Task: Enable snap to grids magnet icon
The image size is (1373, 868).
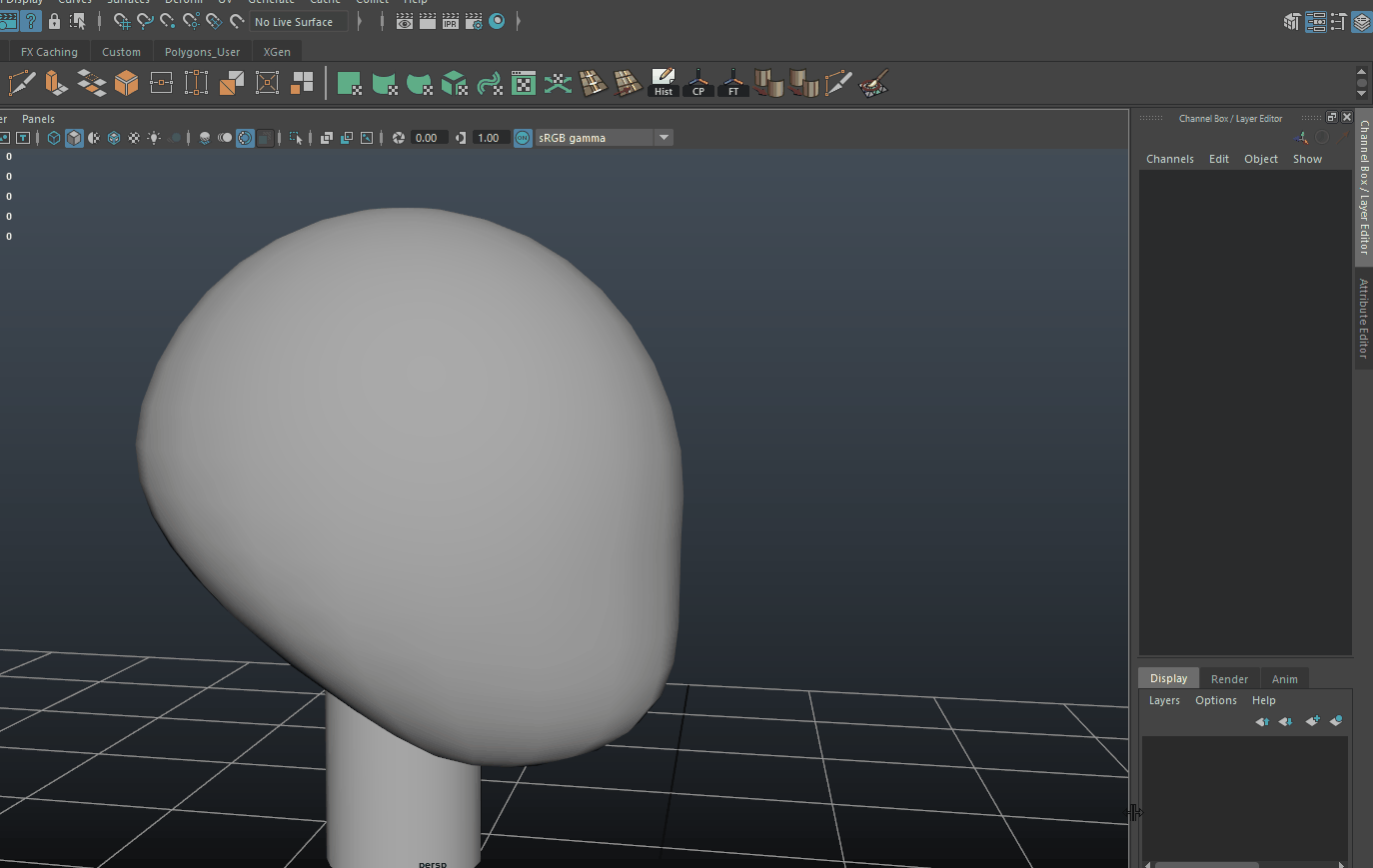Action: 122,21
